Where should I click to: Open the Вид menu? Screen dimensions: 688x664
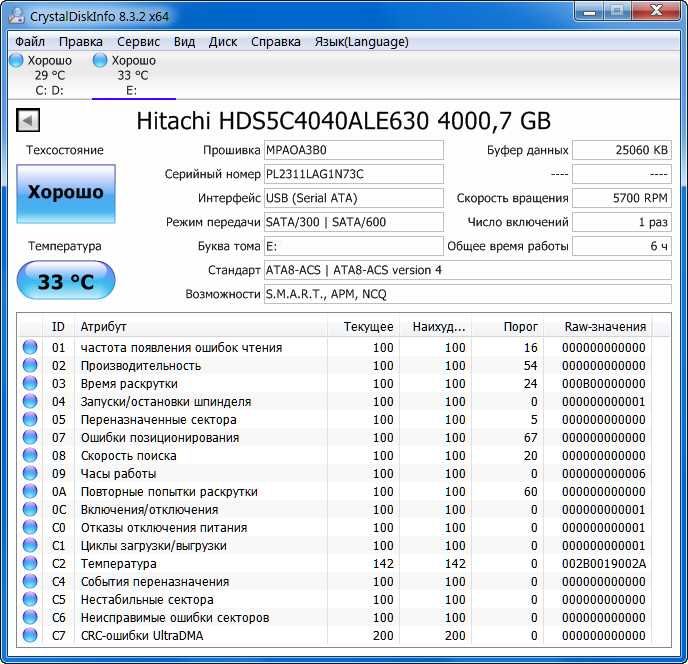click(x=184, y=42)
